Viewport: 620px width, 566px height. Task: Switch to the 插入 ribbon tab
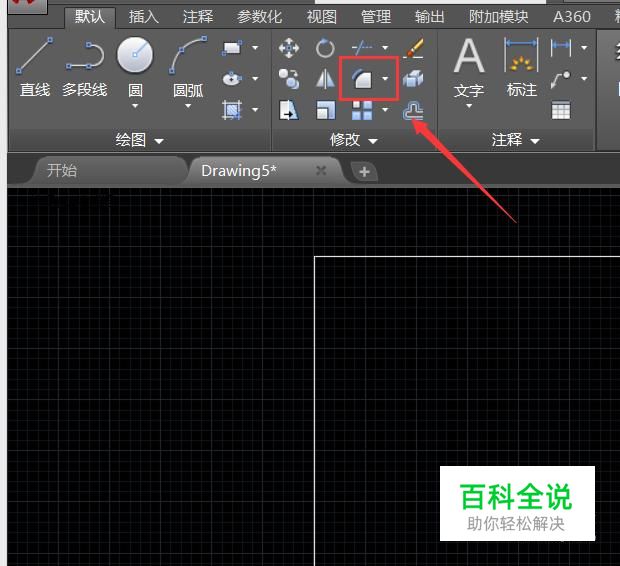[144, 17]
